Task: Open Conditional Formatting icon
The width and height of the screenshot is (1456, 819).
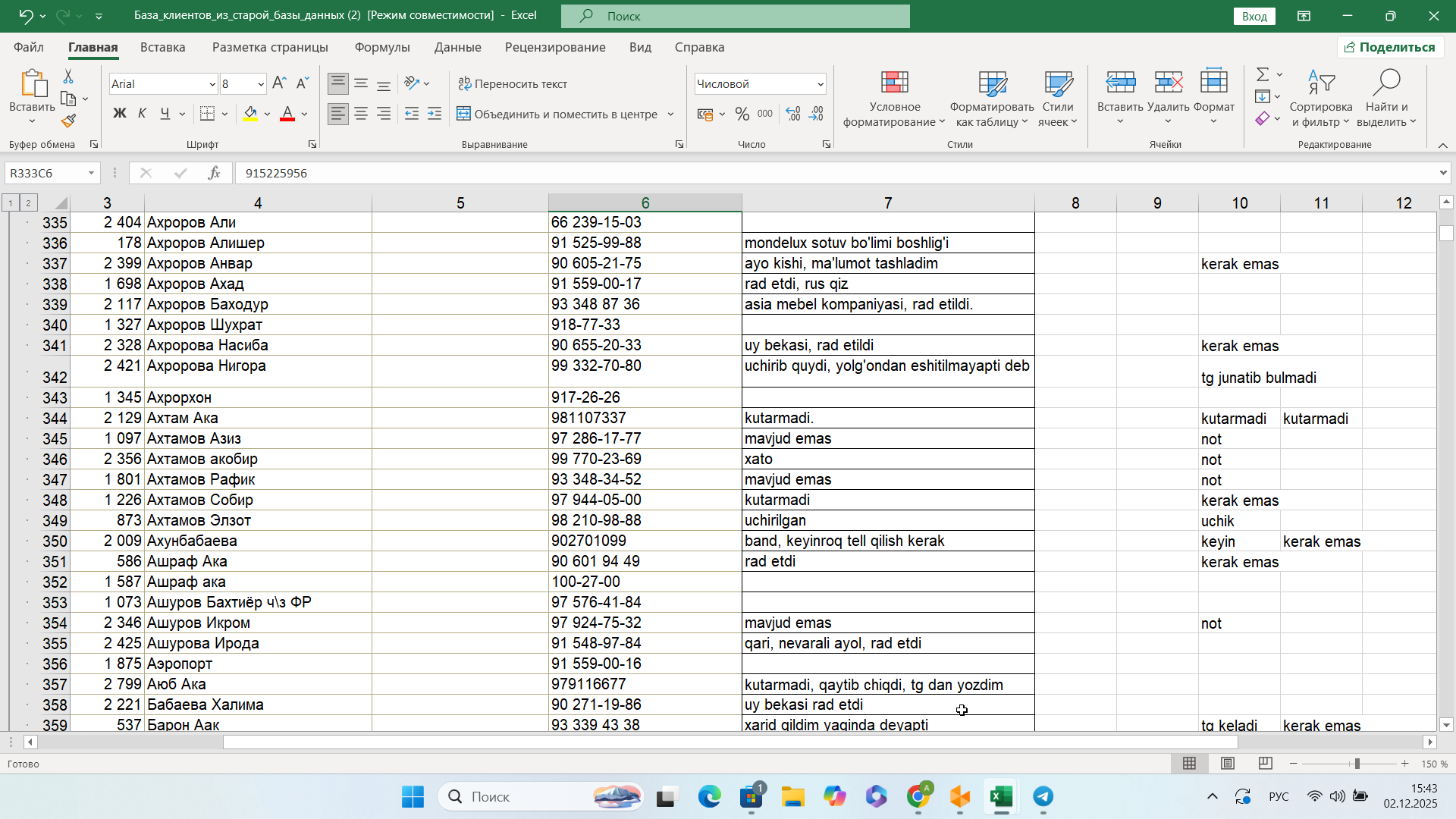Action: (x=894, y=83)
